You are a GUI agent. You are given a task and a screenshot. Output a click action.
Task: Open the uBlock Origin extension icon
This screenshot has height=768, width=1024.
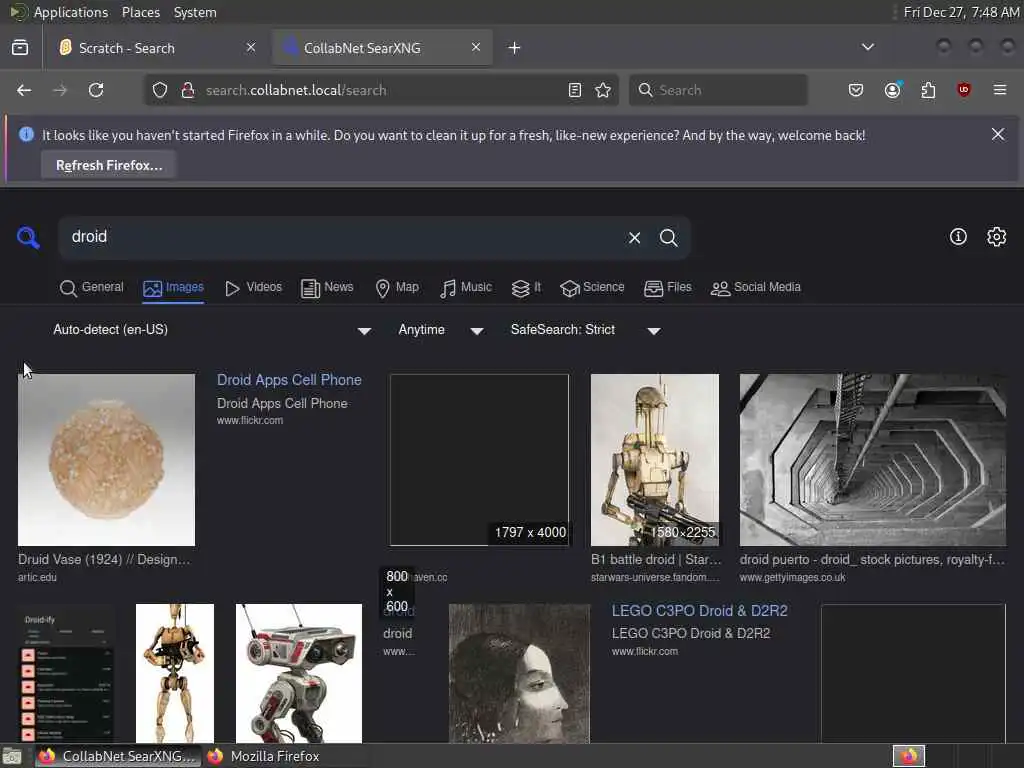point(964,90)
